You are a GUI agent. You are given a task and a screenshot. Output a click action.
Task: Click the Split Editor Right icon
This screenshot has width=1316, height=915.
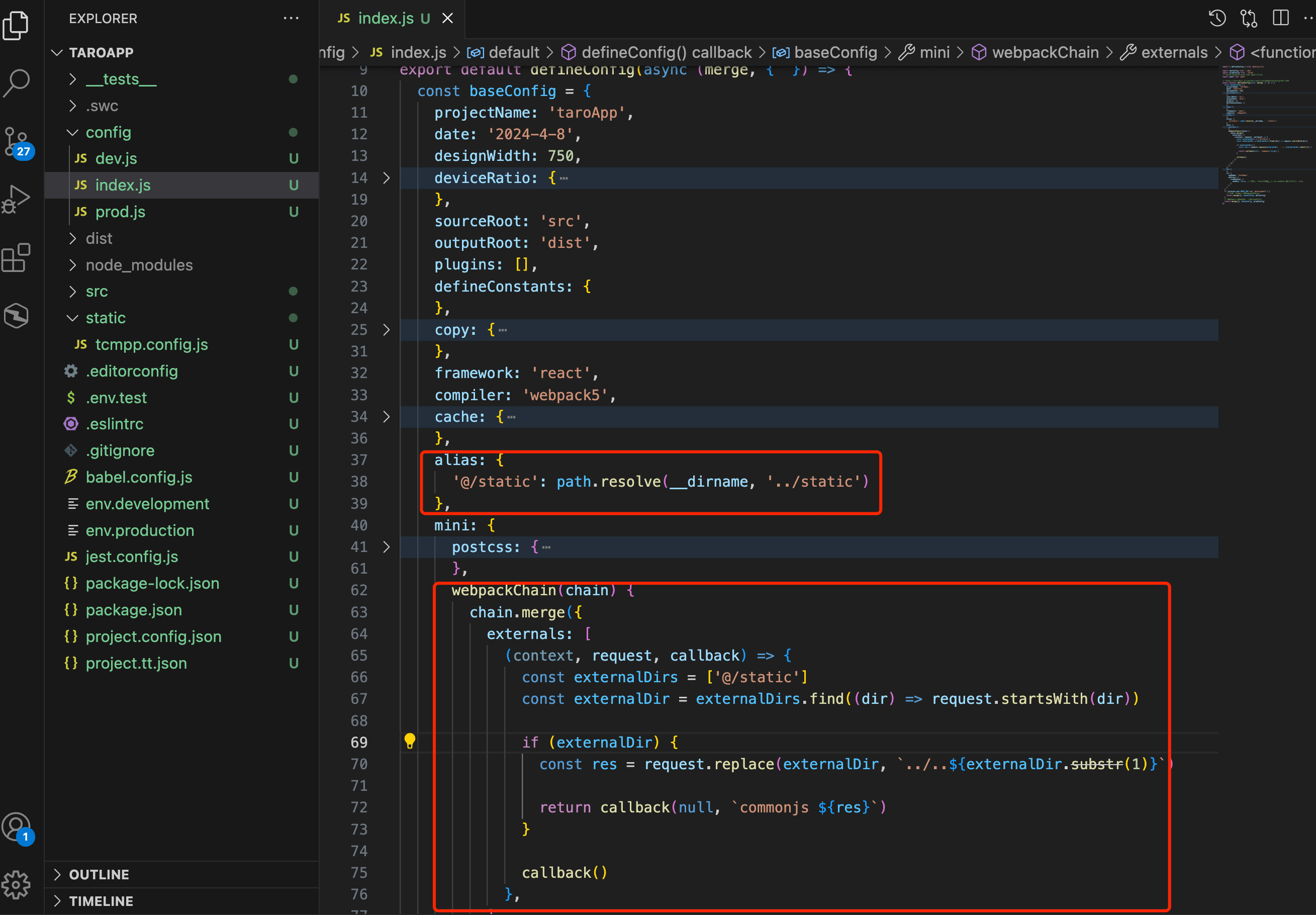(x=1280, y=18)
